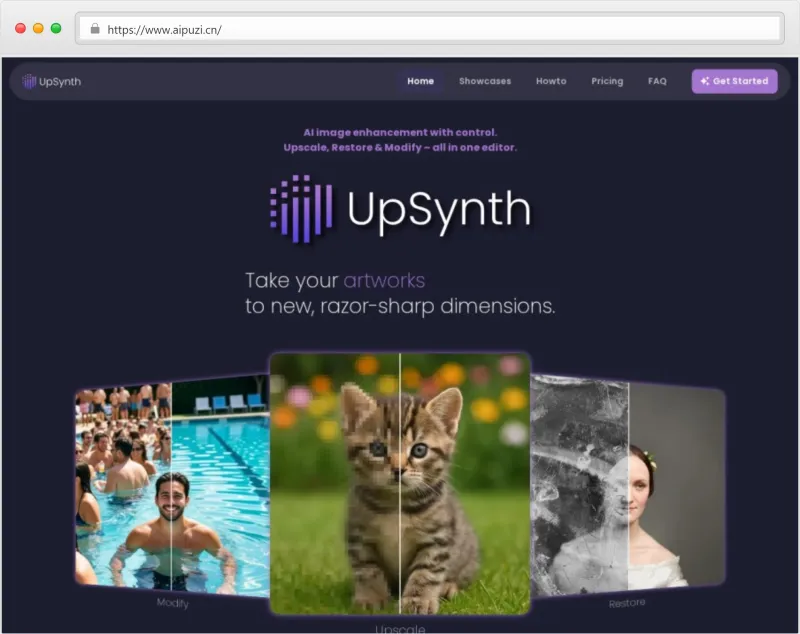Click the "AI image enhancement with control." tagline

[400, 132]
